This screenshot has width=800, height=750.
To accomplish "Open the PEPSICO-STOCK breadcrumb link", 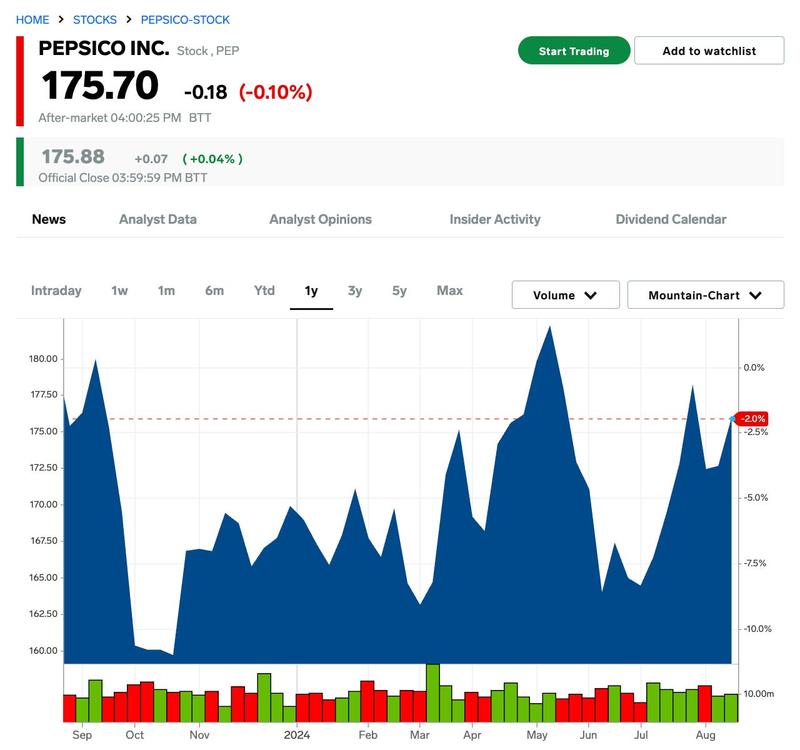I will 185,20.
